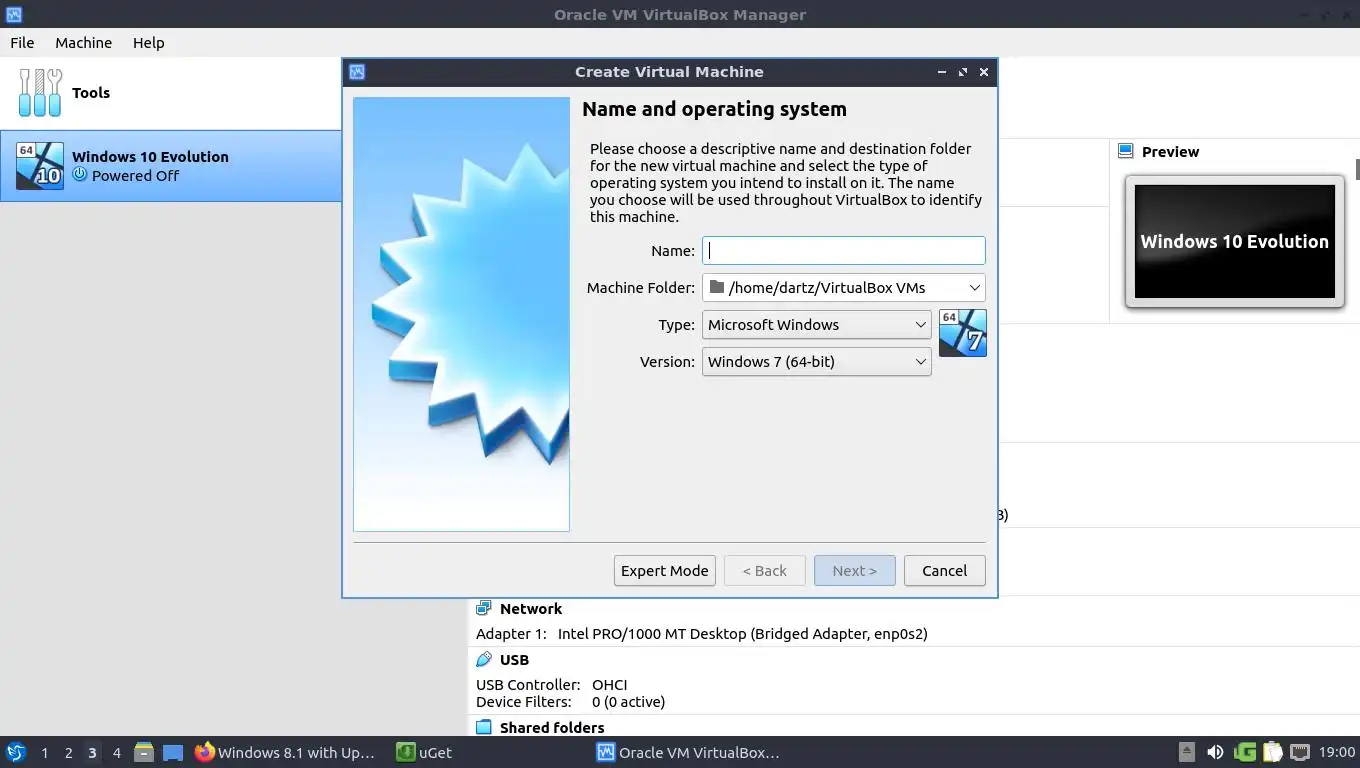
Task: Click the Oracle VM VirtualBox Manager title icon
Action: pyautogui.click(x=14, y=14)
